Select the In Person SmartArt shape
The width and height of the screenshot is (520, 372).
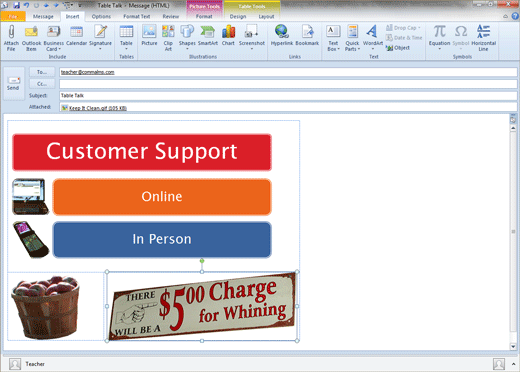click(162, 239)
